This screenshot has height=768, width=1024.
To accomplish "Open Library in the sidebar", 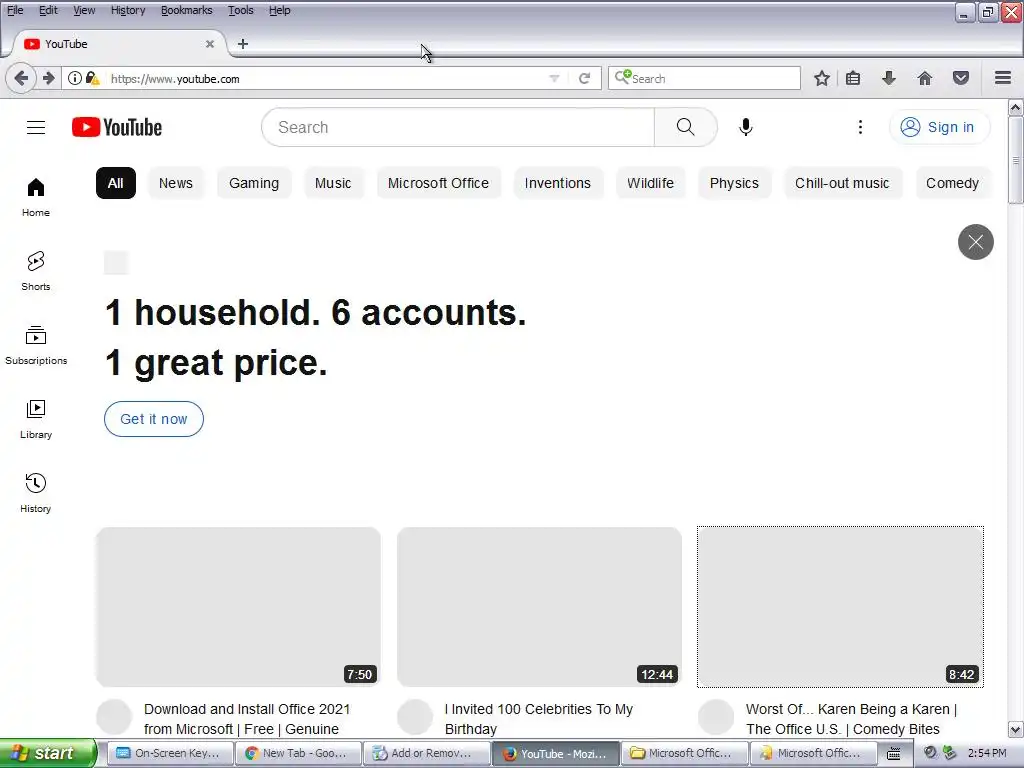I will 36,419.
